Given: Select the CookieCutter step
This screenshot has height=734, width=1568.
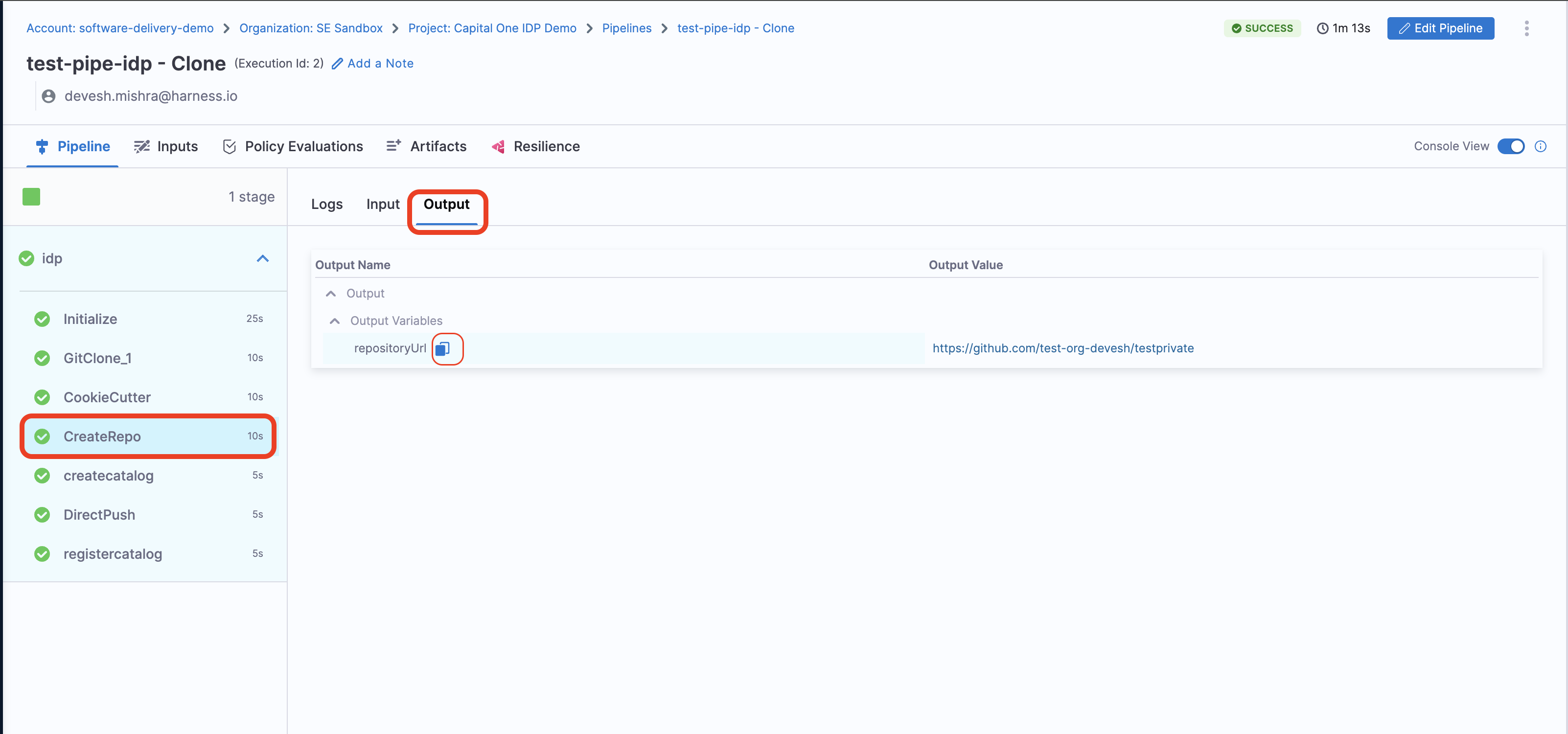Looking at the screenshot, I should click(x=107, y=397).
